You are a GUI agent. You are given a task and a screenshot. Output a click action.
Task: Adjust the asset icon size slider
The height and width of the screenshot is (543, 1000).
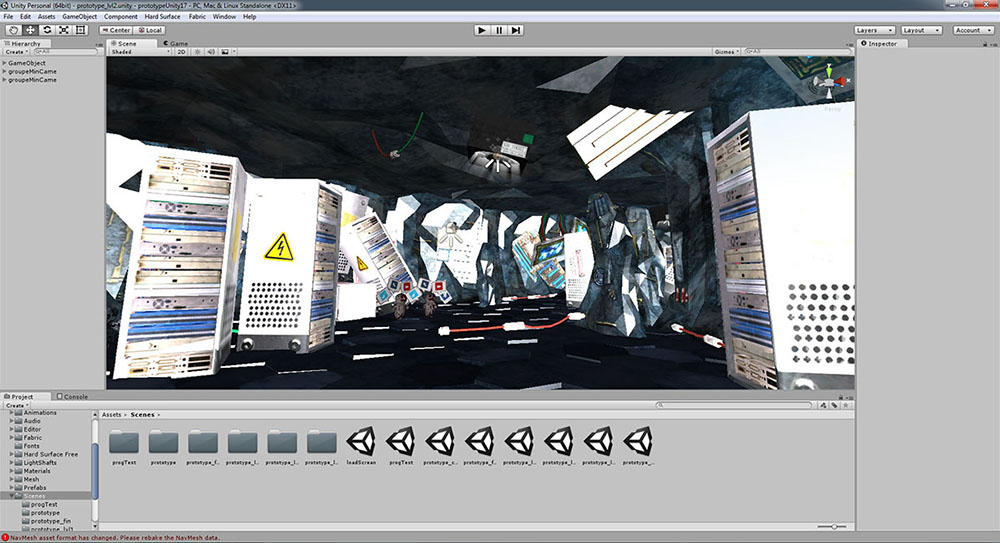pyautogui.click(x=832, y=526)
